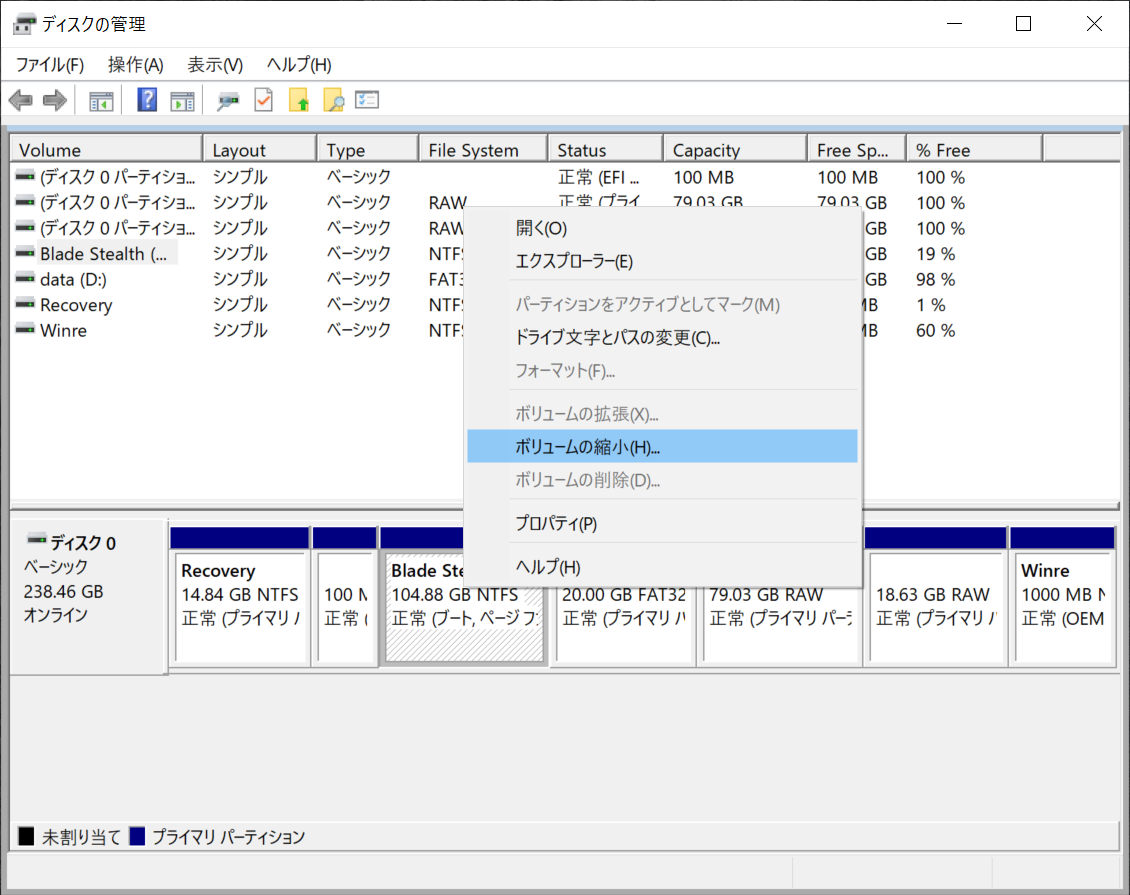Select the Winre volume in the list
The width and height of the screenshot is (1130, 895).
(63, 330)
